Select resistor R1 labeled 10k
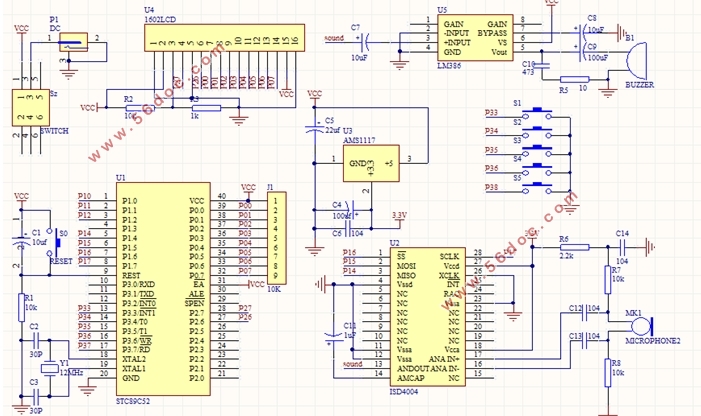 click(21, 307)
